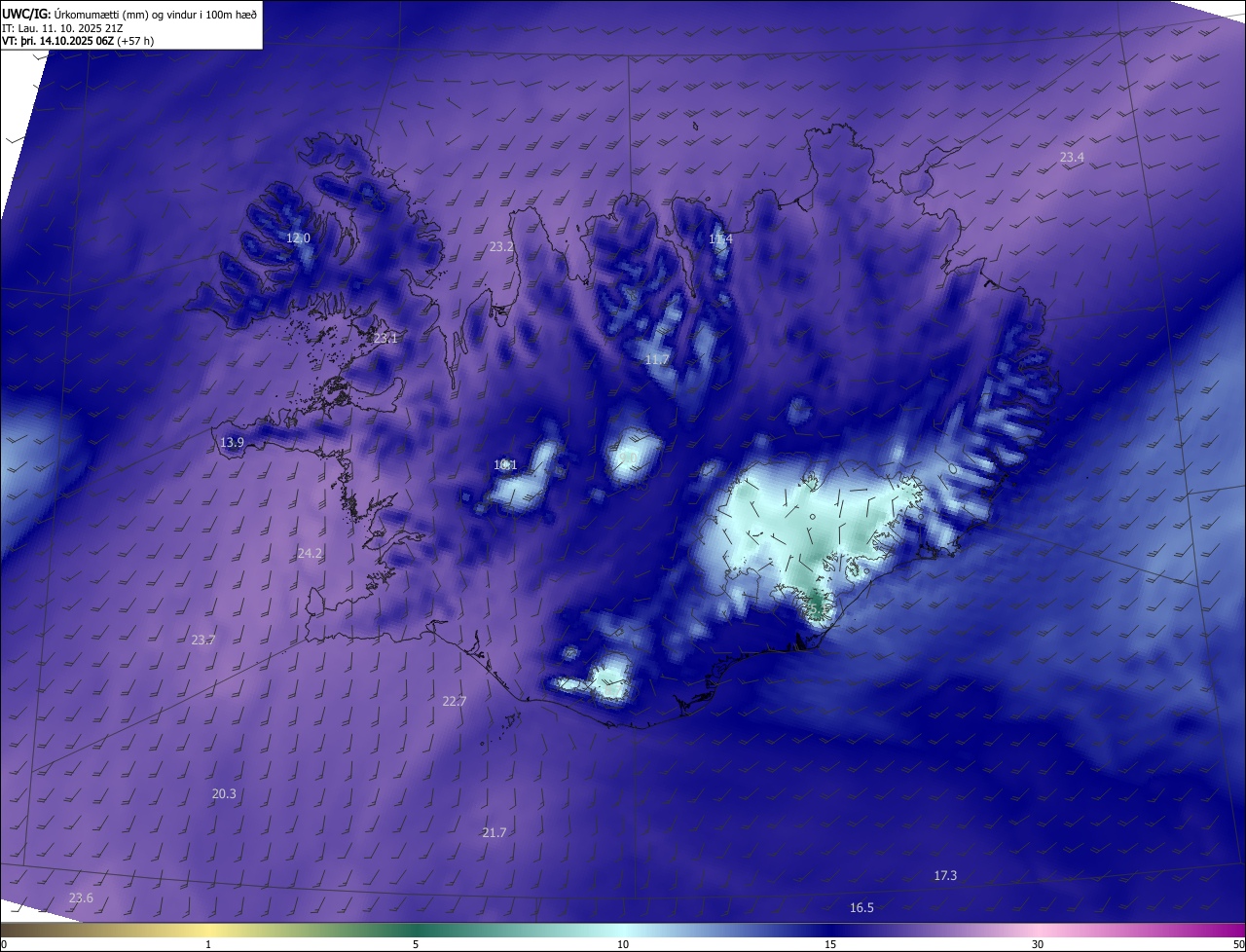Click the 23.7 value label
This screenshot has width=1246, height=952.
pos(203,641)
